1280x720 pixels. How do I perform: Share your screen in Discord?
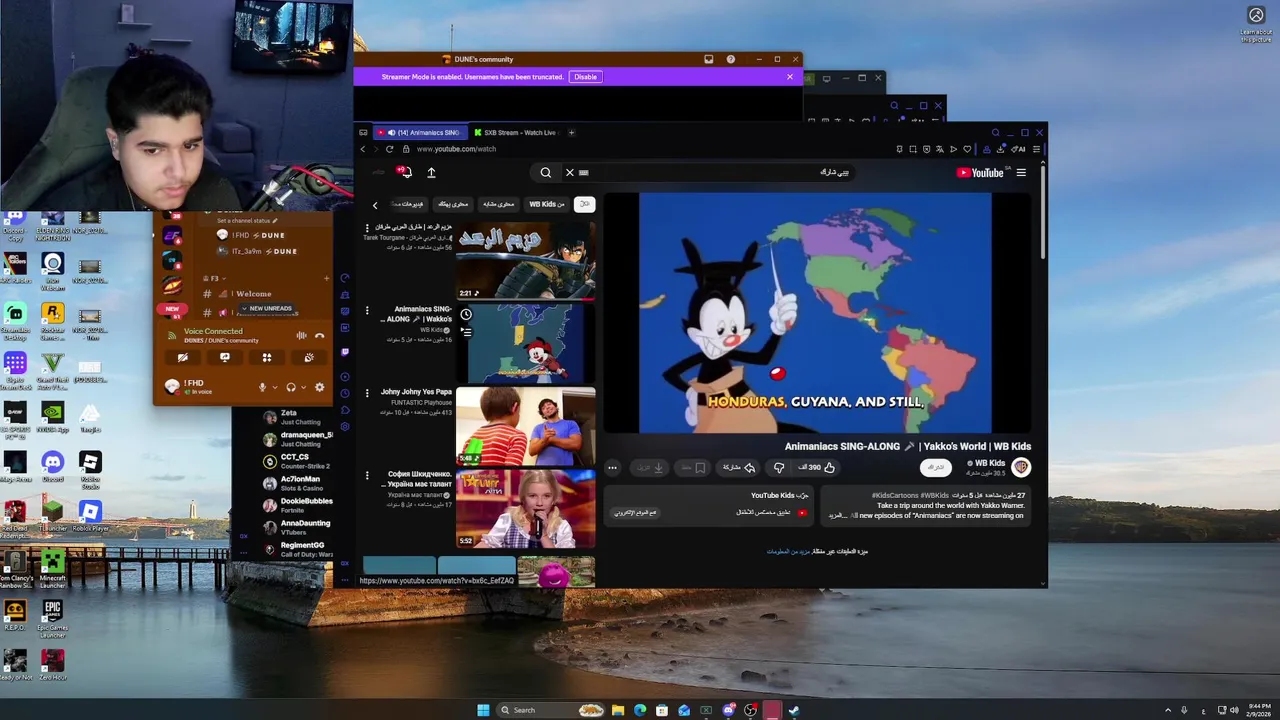[225, 357]
